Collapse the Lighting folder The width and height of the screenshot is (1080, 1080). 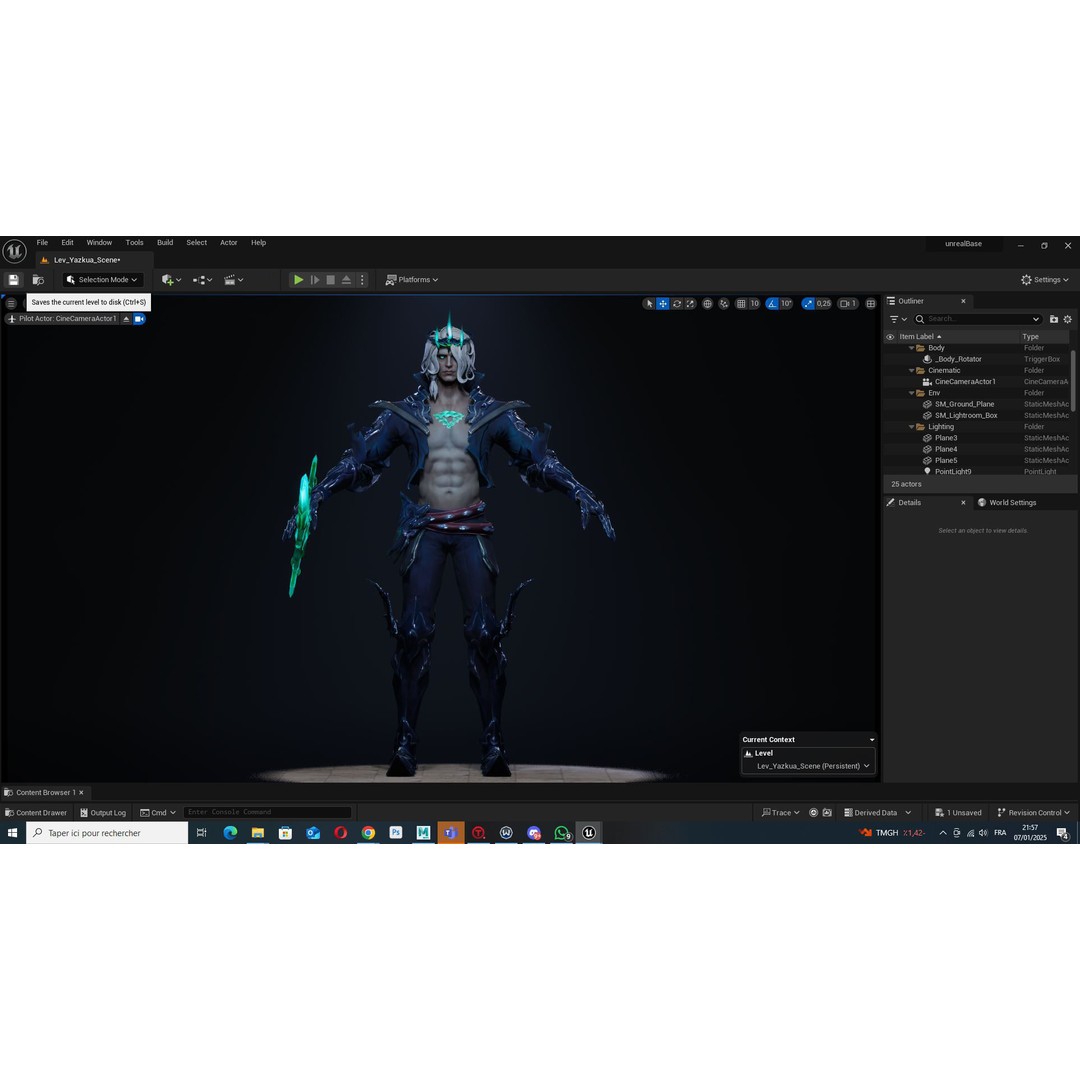912,427
